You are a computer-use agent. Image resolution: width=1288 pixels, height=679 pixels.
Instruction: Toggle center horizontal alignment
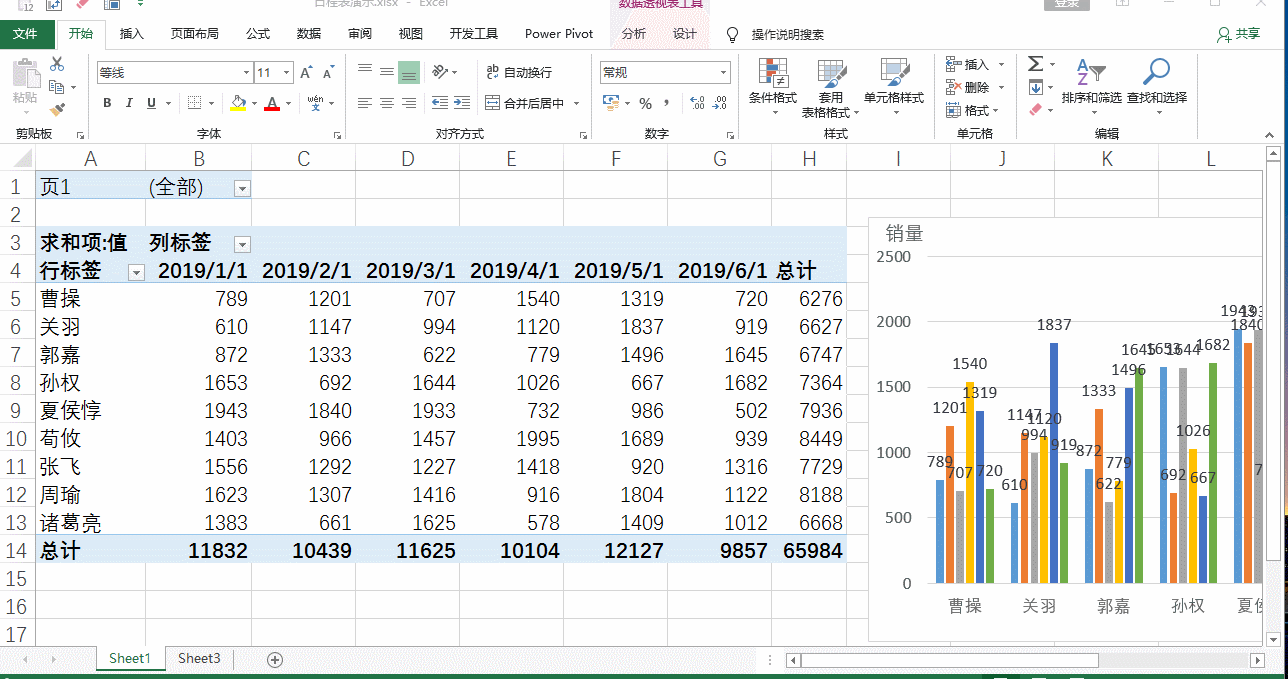(x=386, y=103)
